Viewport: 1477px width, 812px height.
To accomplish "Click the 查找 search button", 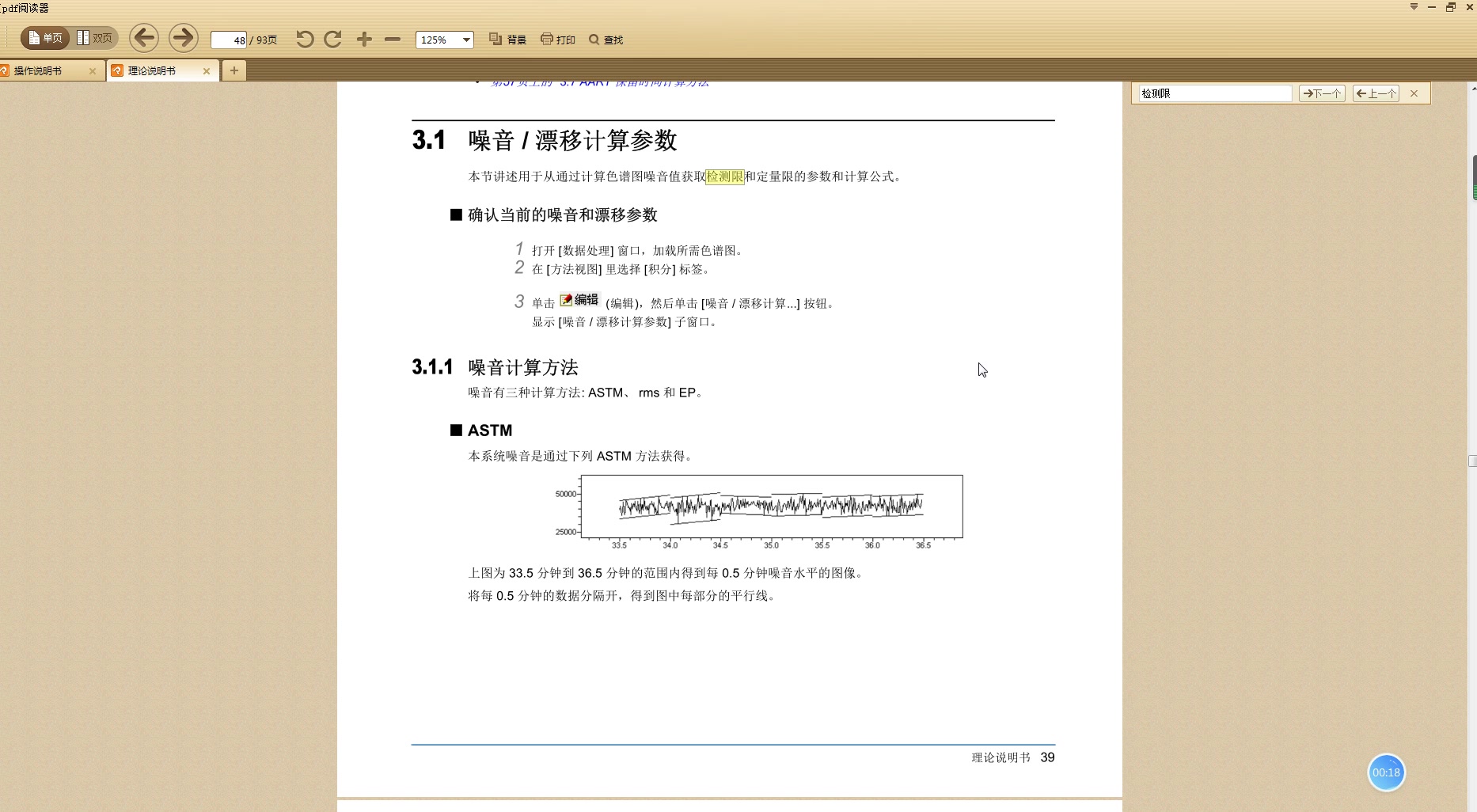I will click(x=606, y=40).
